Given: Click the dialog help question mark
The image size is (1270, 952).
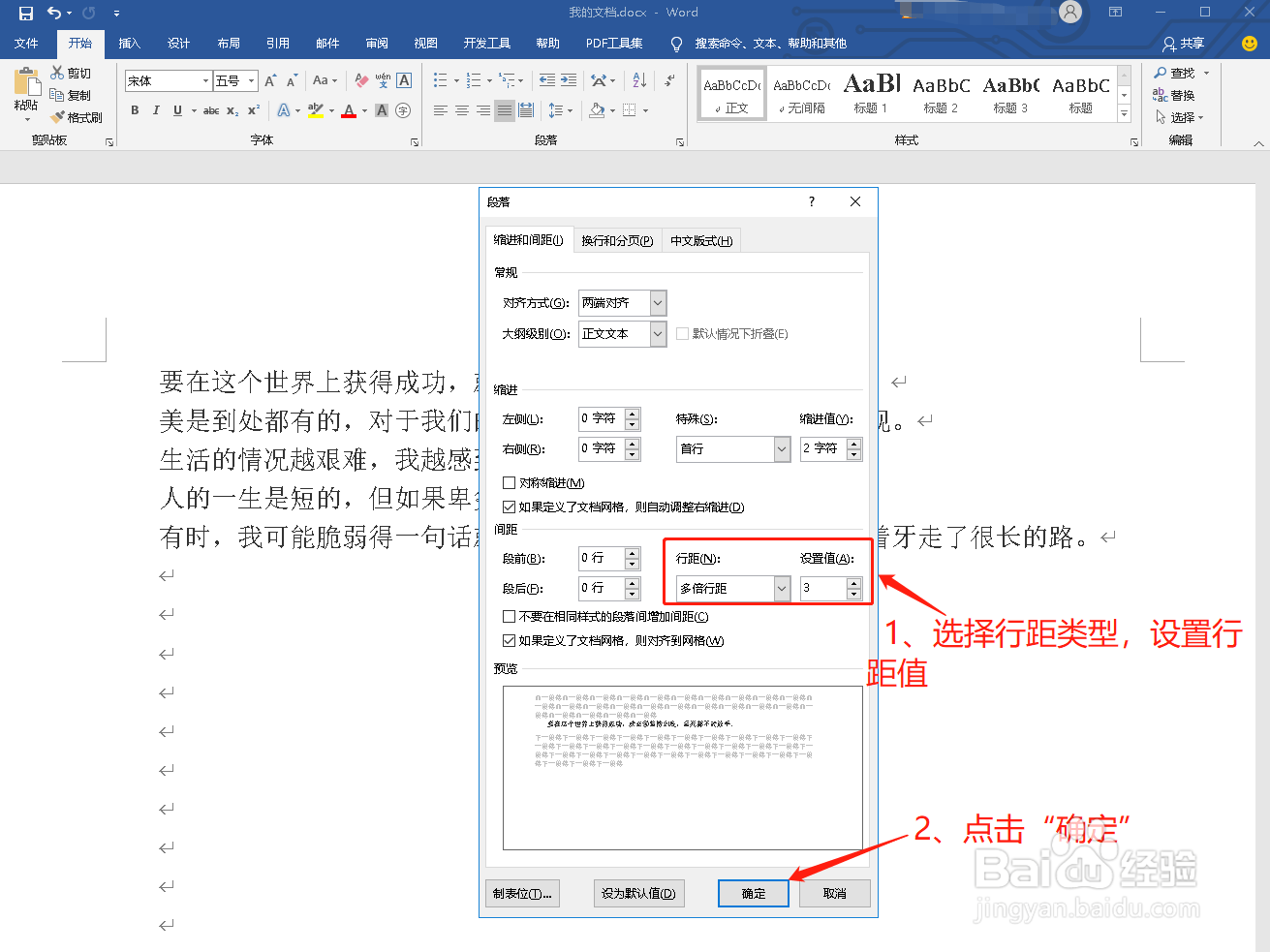Looking at the screenshot, I should [x=812, y=201].
